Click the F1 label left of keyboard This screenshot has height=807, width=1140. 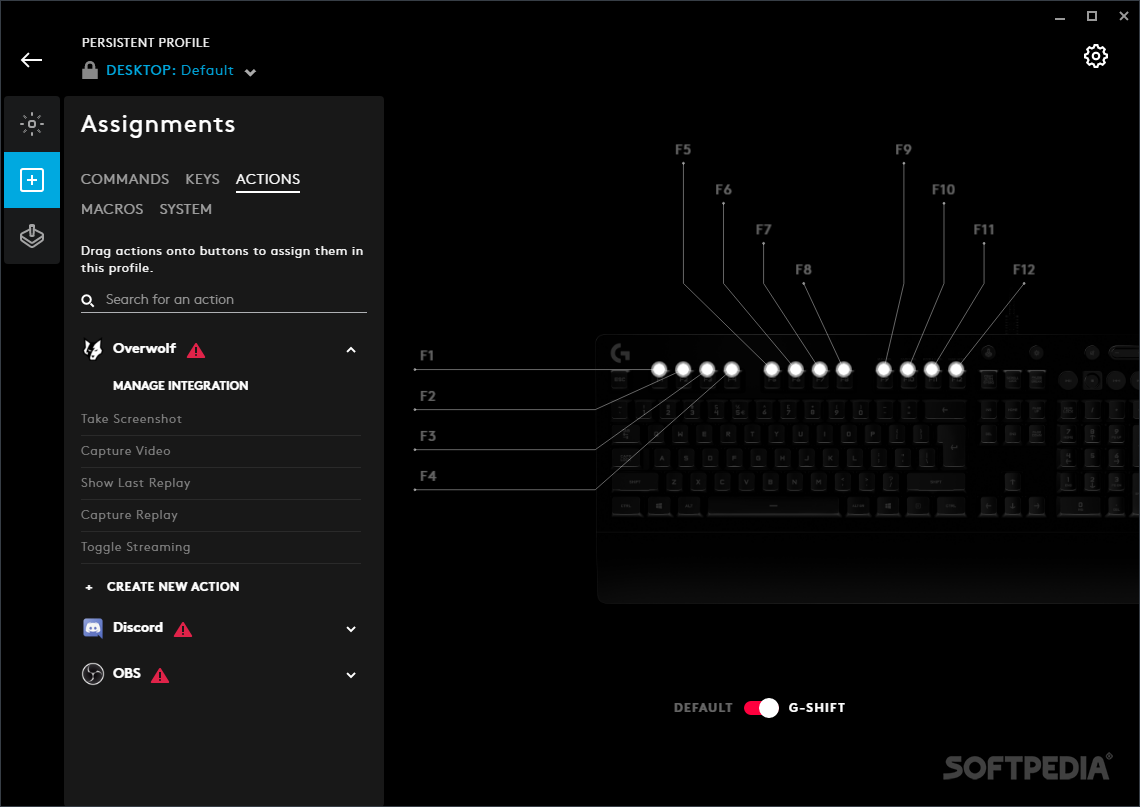[427, 356]
